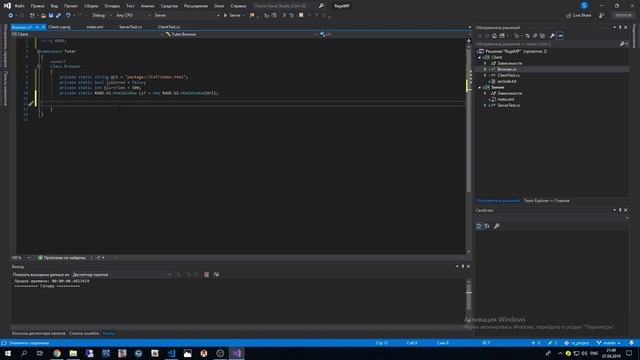
Task: Open the editor zoom percentage dropdown
Action: click(21, 258)
